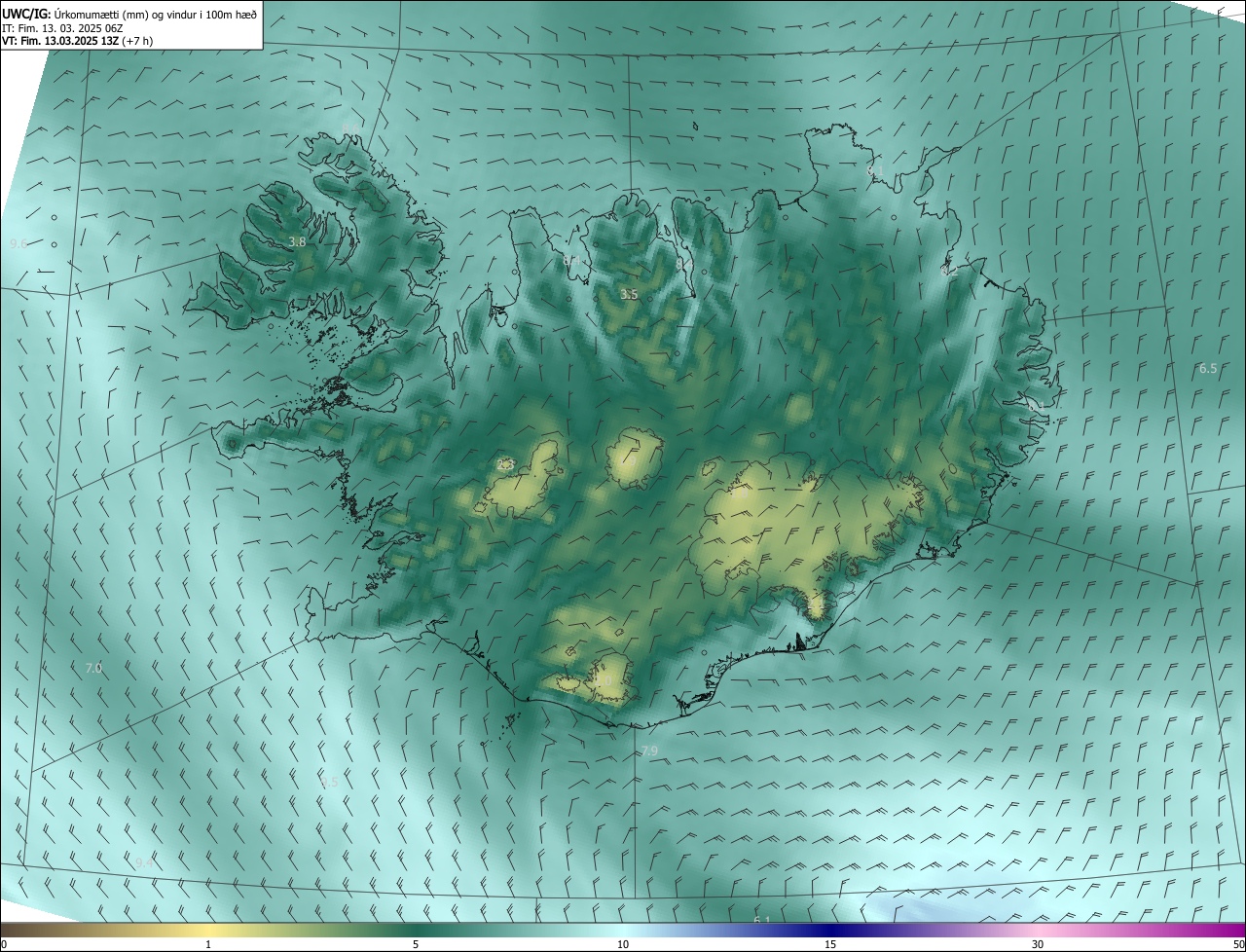Click the 9.6 value at the western map edge
This screenshot has width=1246, height=952.
pos(18,243)
